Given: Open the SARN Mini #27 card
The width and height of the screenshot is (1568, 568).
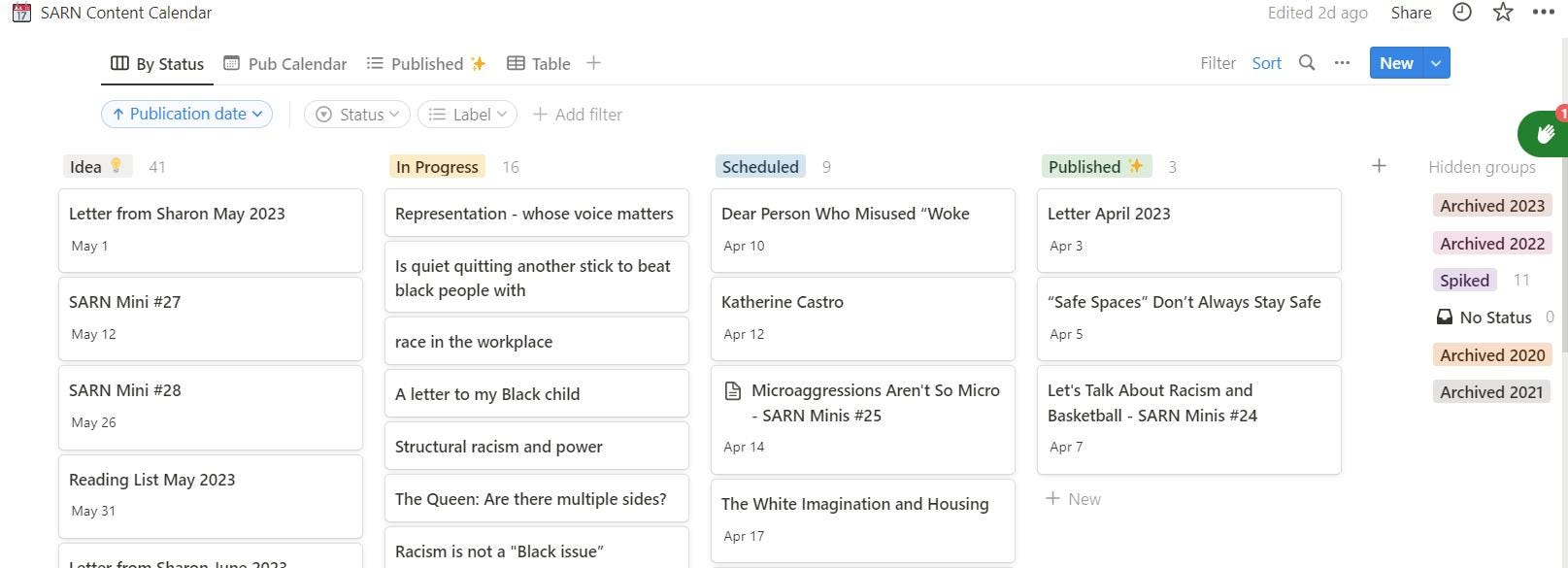Looking at the screenshot, I should pos(211,318).
